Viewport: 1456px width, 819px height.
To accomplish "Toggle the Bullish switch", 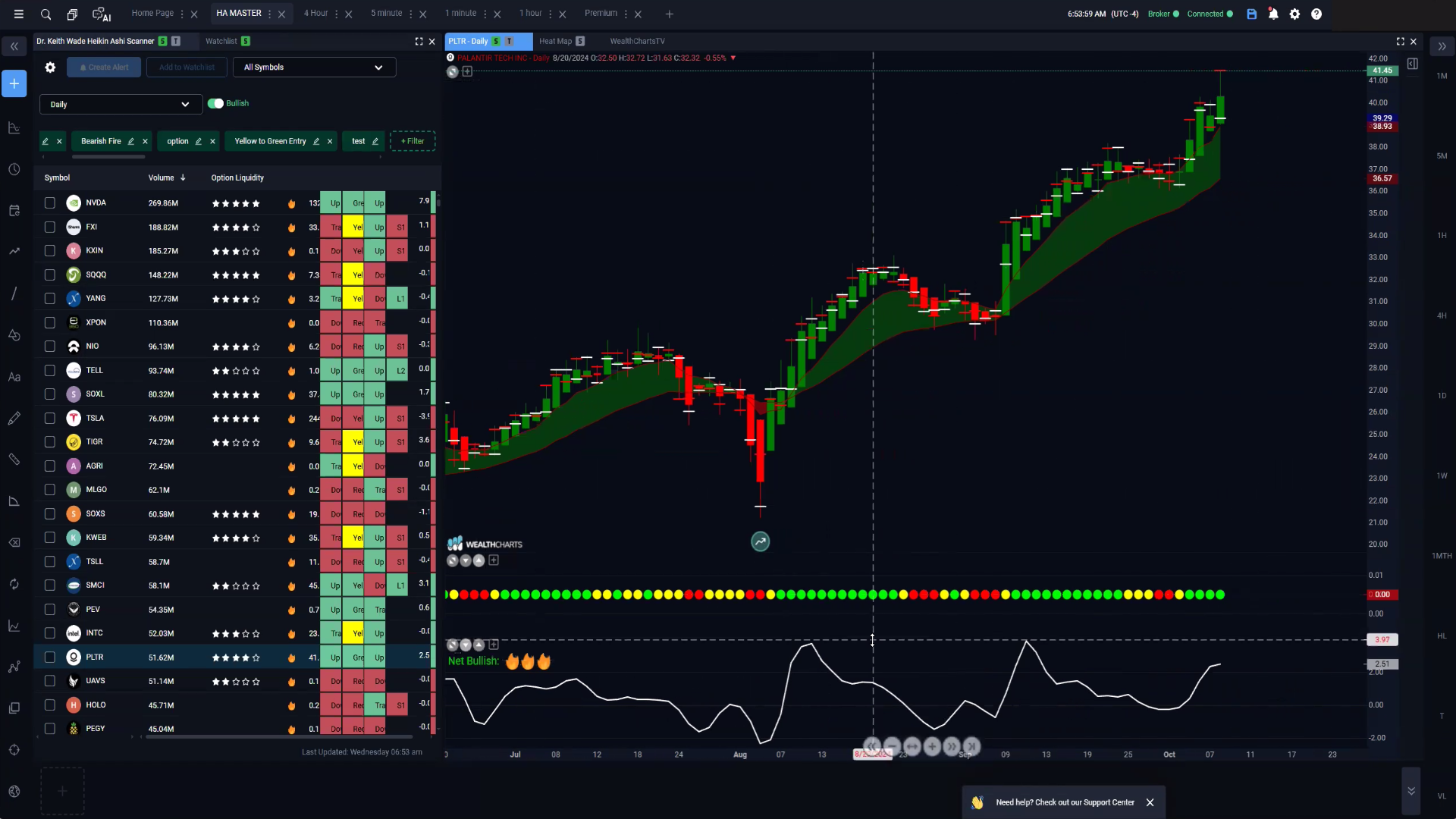I will pos(215,104).
